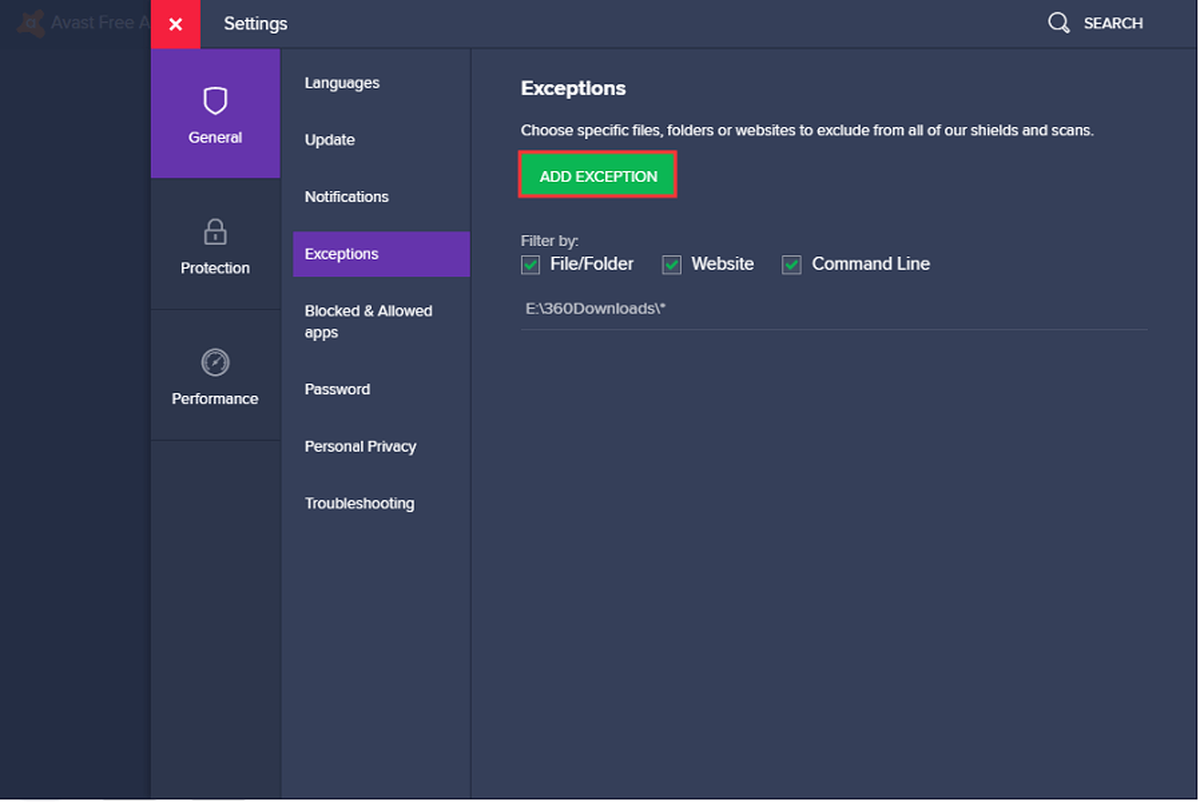Open the Password settings

[337, 389]
